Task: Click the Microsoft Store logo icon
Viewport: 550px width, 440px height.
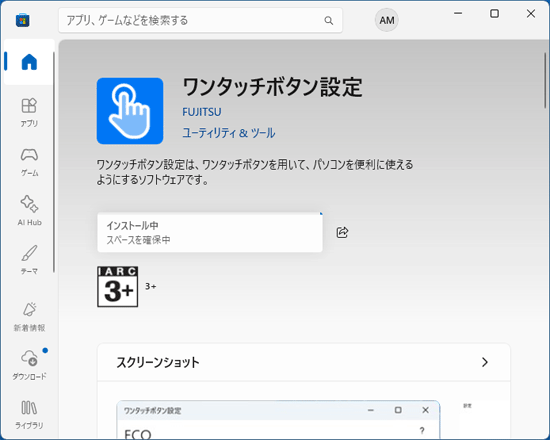Action: click(22, 20)
